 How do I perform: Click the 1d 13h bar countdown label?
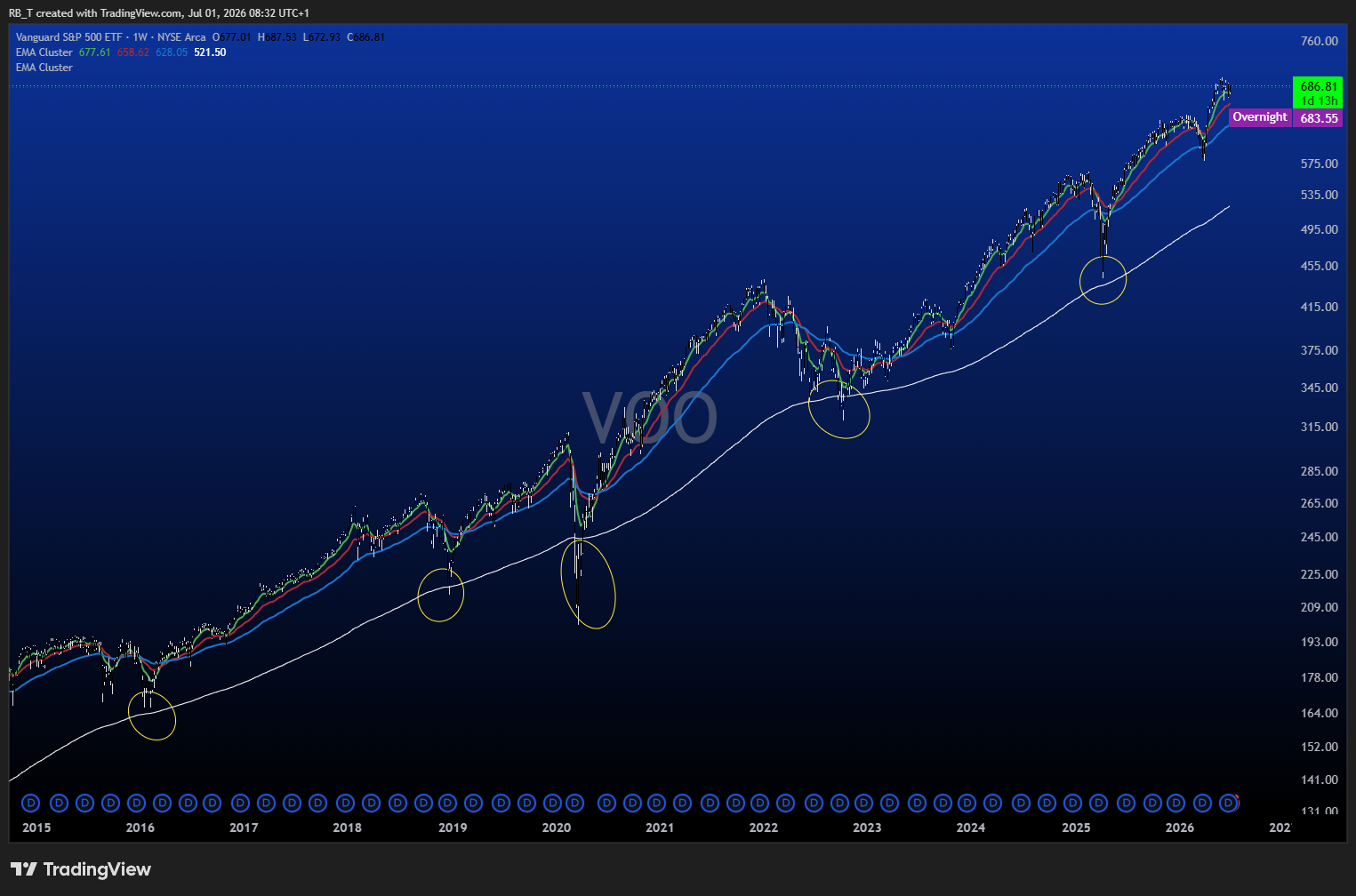[x=1320, y=100]
